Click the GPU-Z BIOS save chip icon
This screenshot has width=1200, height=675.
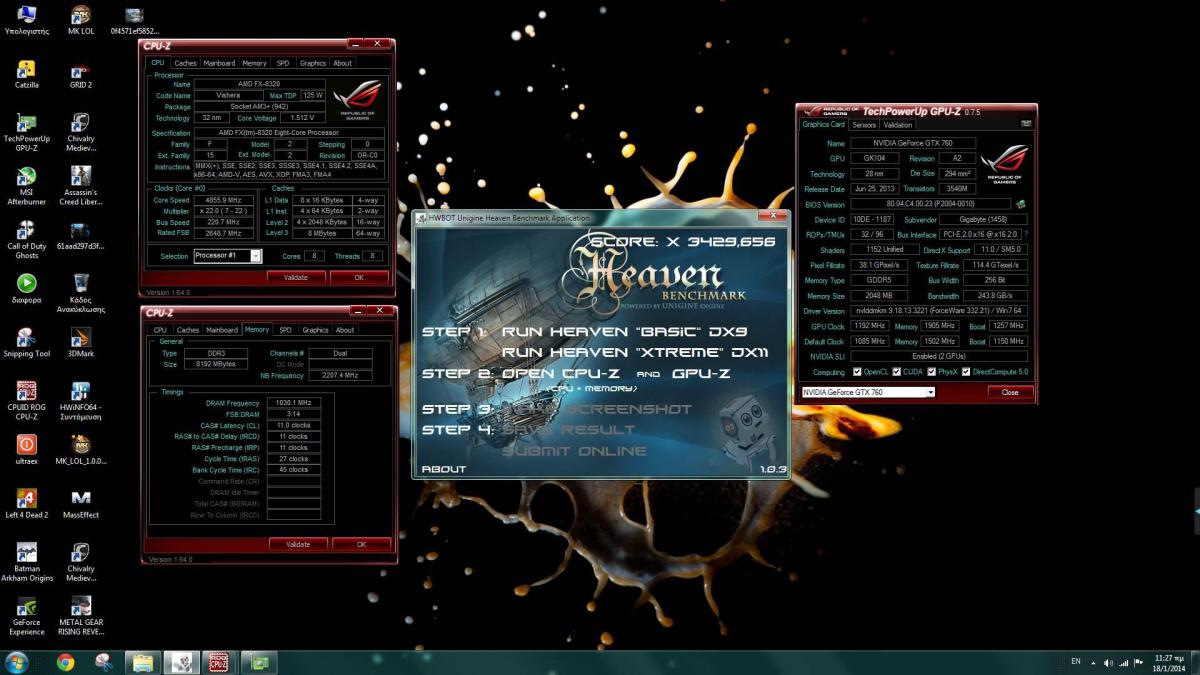[x=1020, y=204]
